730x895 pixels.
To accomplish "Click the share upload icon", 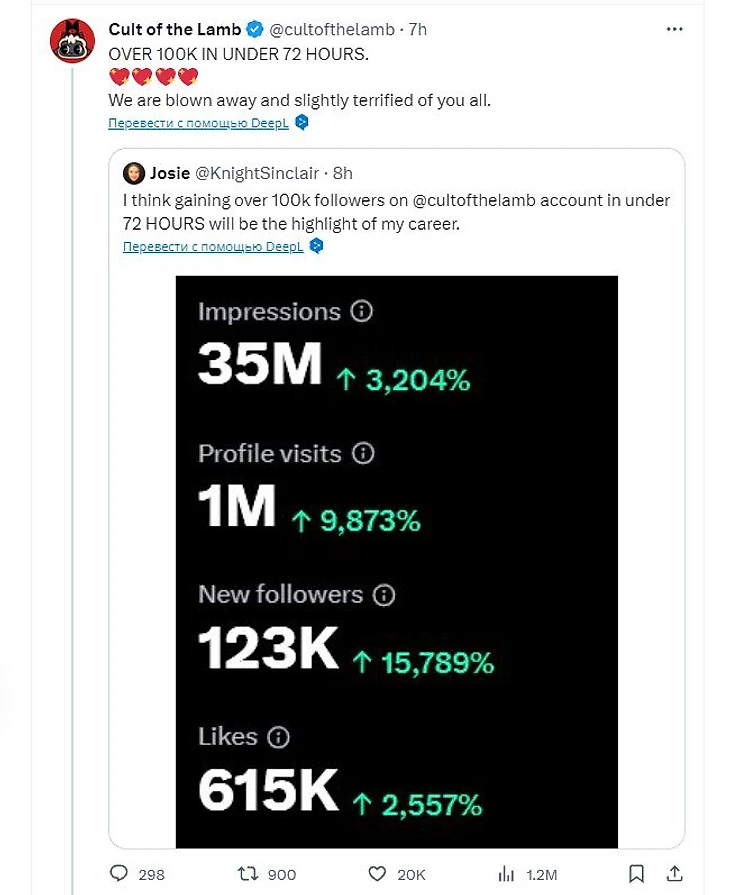I will click(675, 873).
